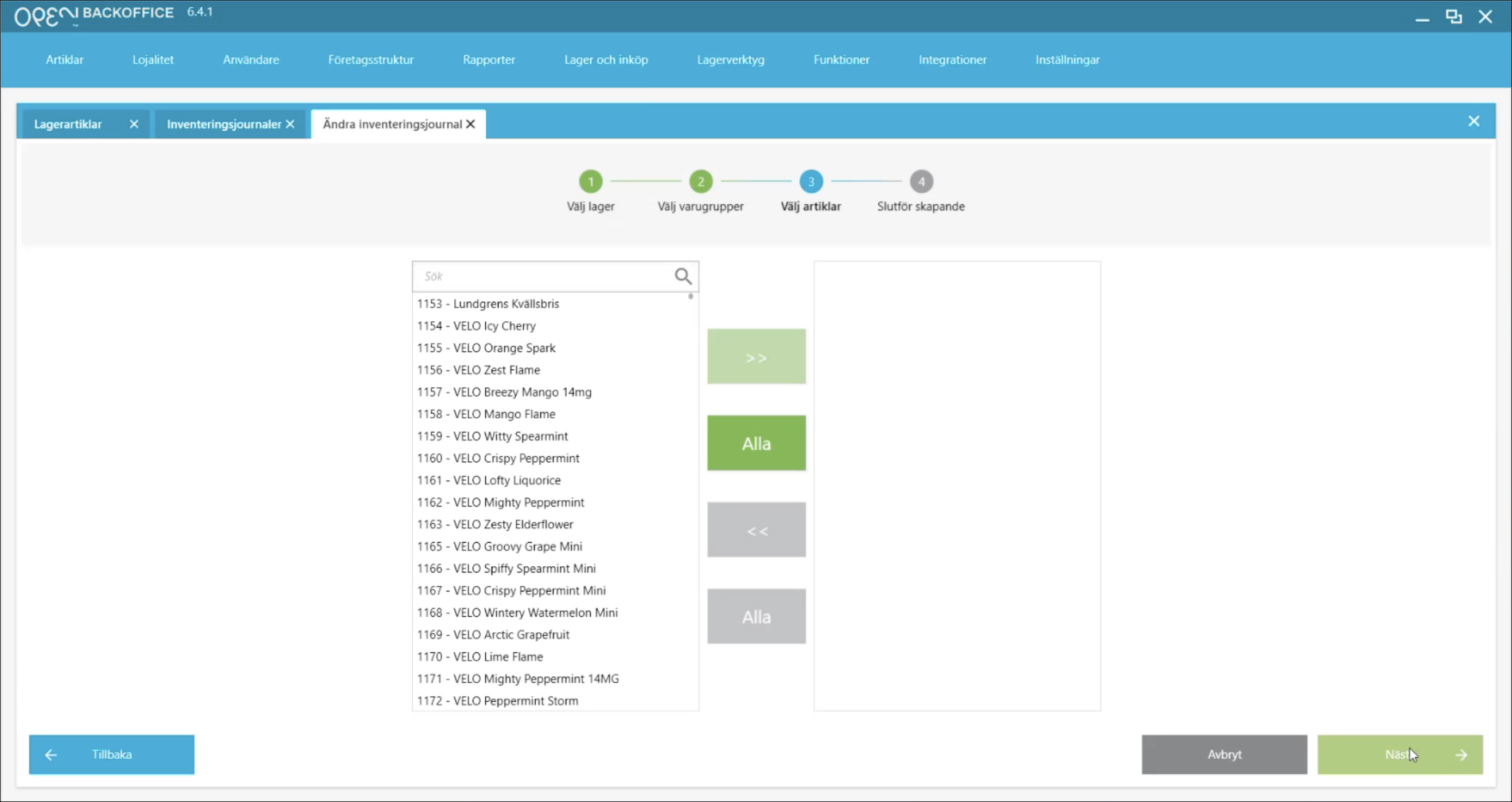Viewport: 1512px width, 802px height.
Task: Open the Lagerverktyg menu
Action: 730,59
